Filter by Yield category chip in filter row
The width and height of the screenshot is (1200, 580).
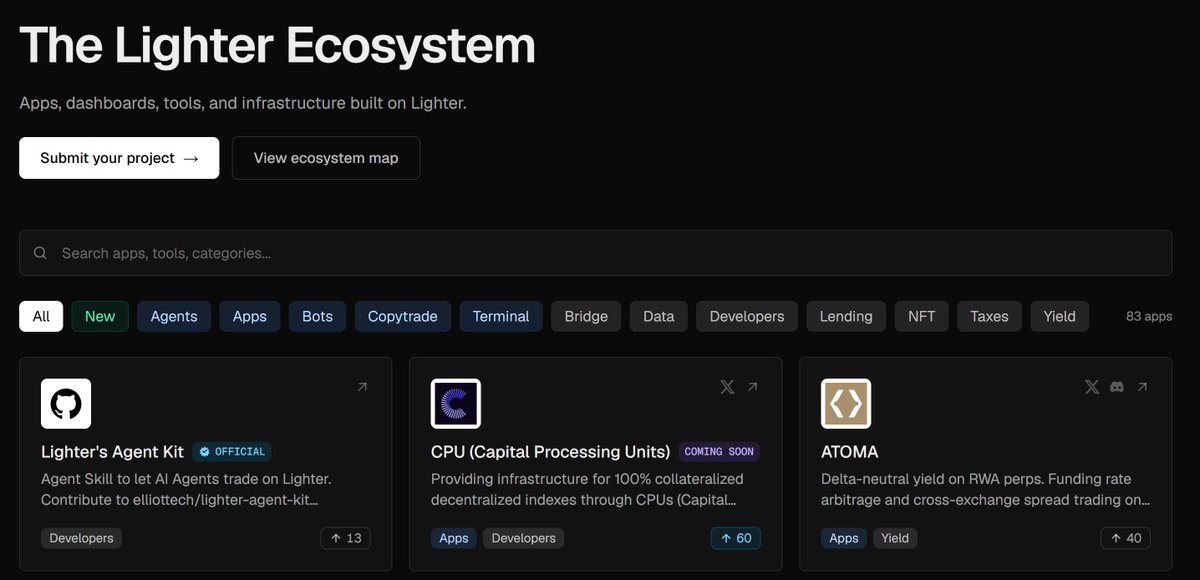(x=1060, y=316)
